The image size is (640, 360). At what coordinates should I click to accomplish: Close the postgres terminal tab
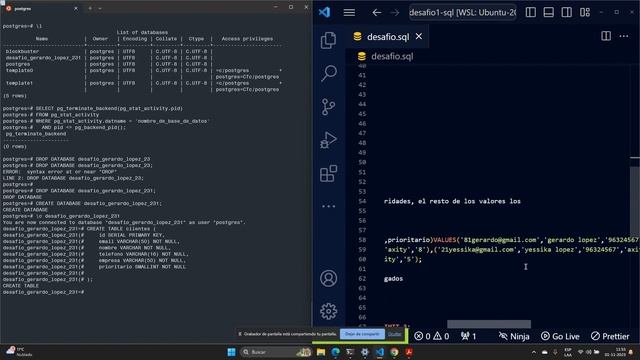click(x=76, y=8)
